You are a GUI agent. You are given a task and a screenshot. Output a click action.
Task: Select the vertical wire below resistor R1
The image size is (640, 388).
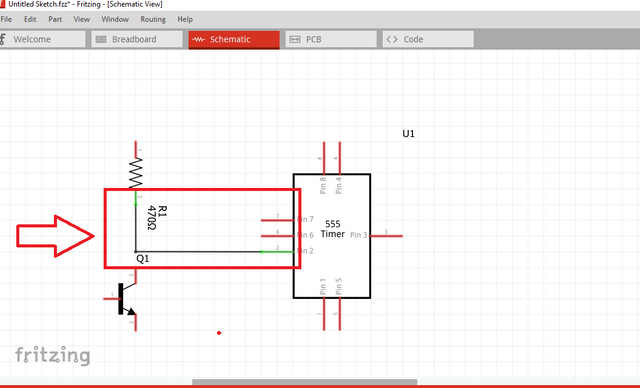[x=136, y=228]
